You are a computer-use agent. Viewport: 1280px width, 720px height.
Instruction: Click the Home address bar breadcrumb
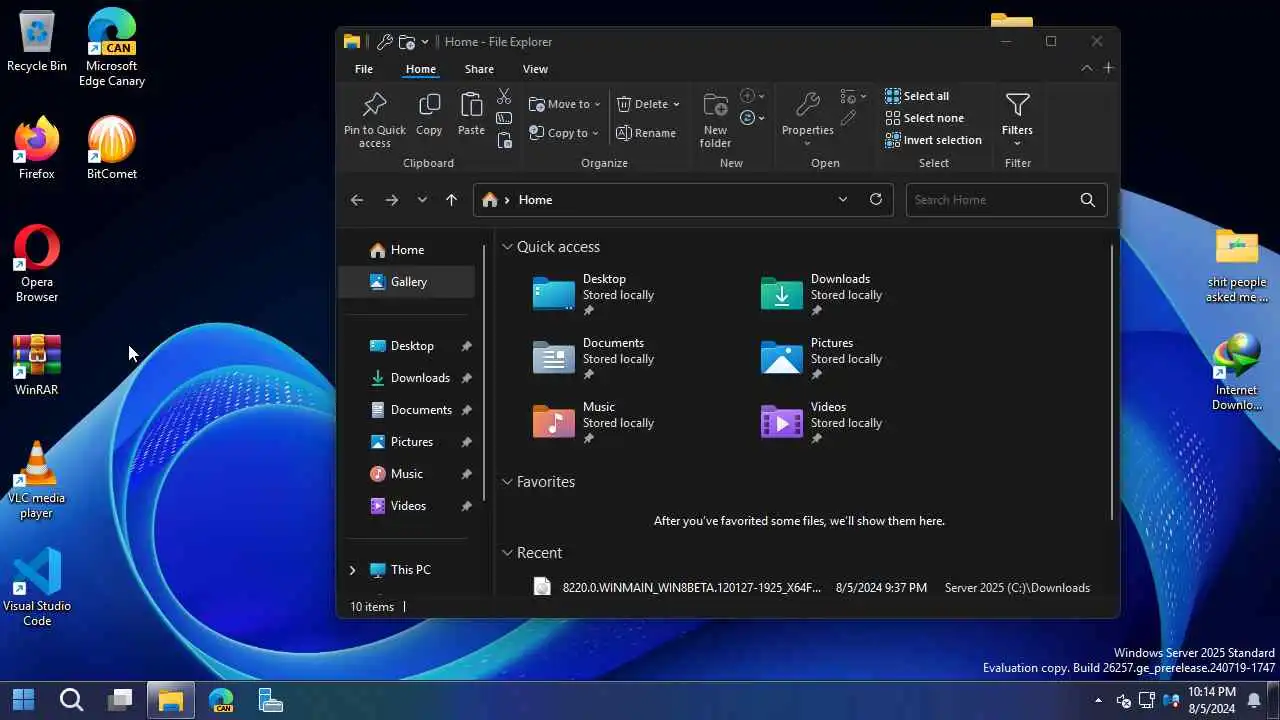tap(535, 200)
